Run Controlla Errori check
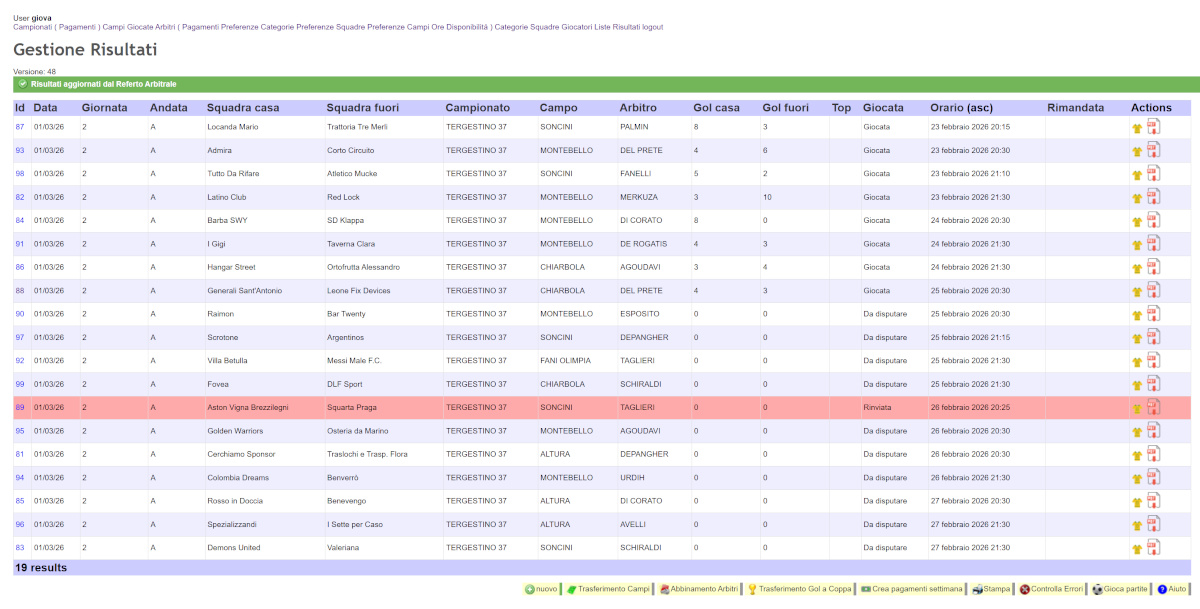The width and height of the screenshot is (1200, 609). pyautogui.click(x=1051, y=589)
